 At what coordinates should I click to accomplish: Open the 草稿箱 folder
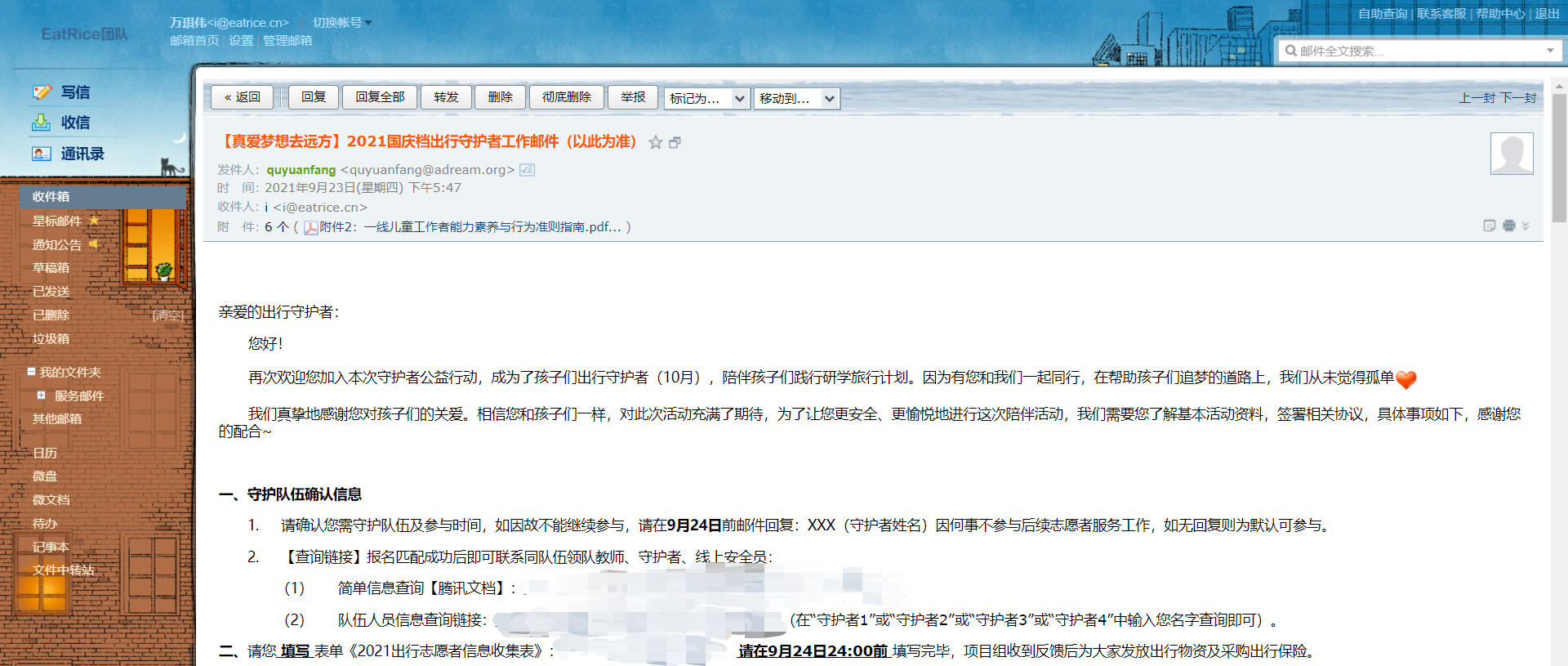click(51, 268)
